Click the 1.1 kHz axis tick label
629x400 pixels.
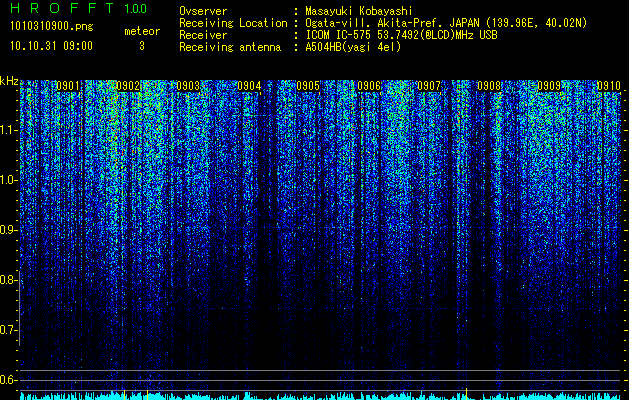[x=9, y=130]
